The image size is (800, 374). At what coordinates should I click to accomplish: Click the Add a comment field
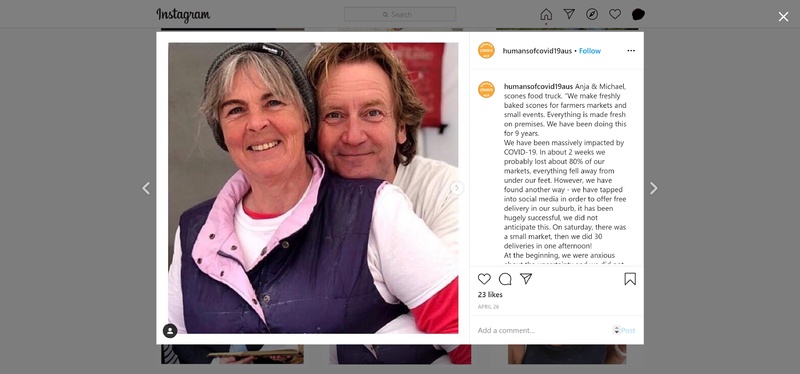coord(543,331)
